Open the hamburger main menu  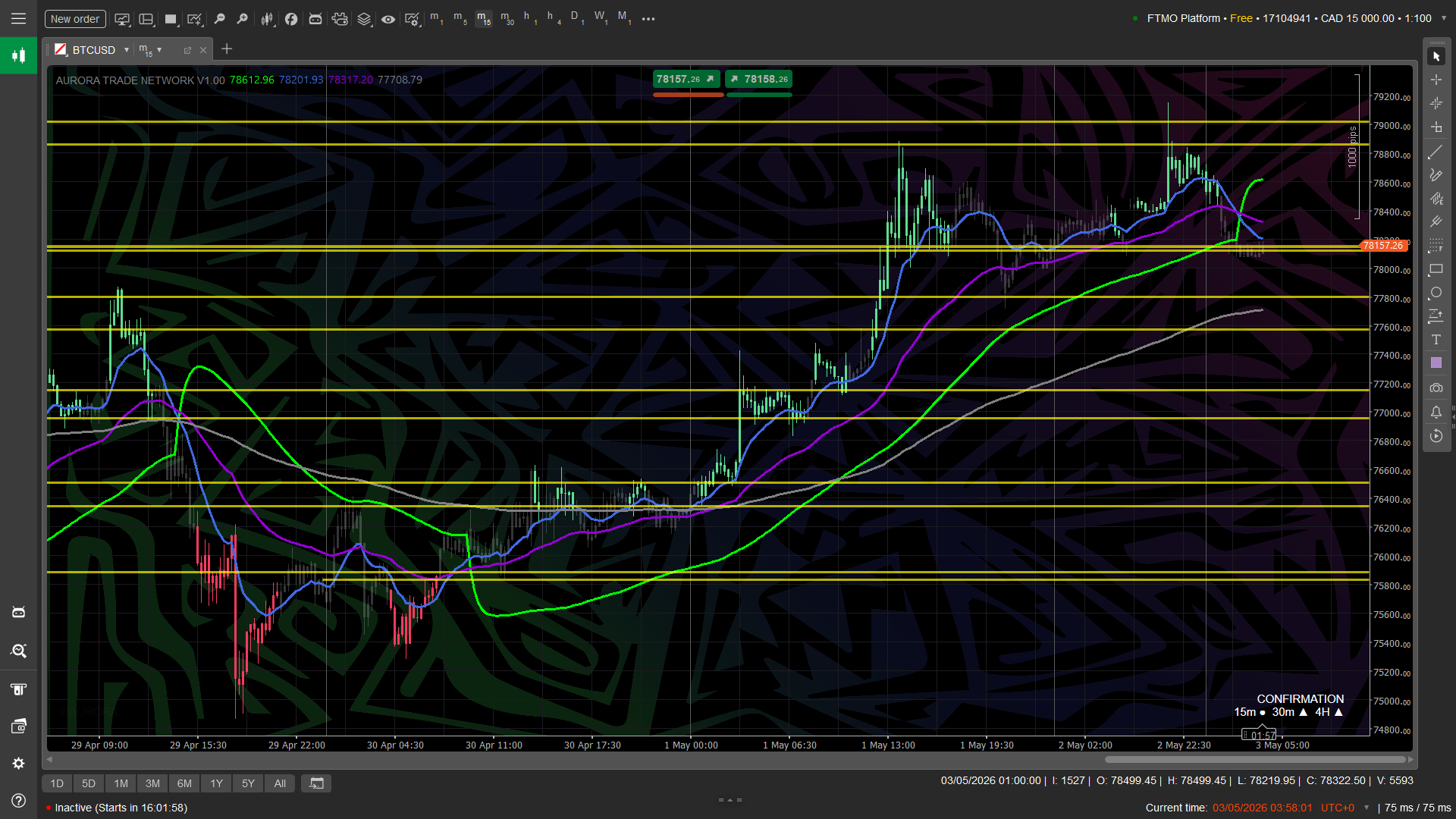(x=18, y=18)
